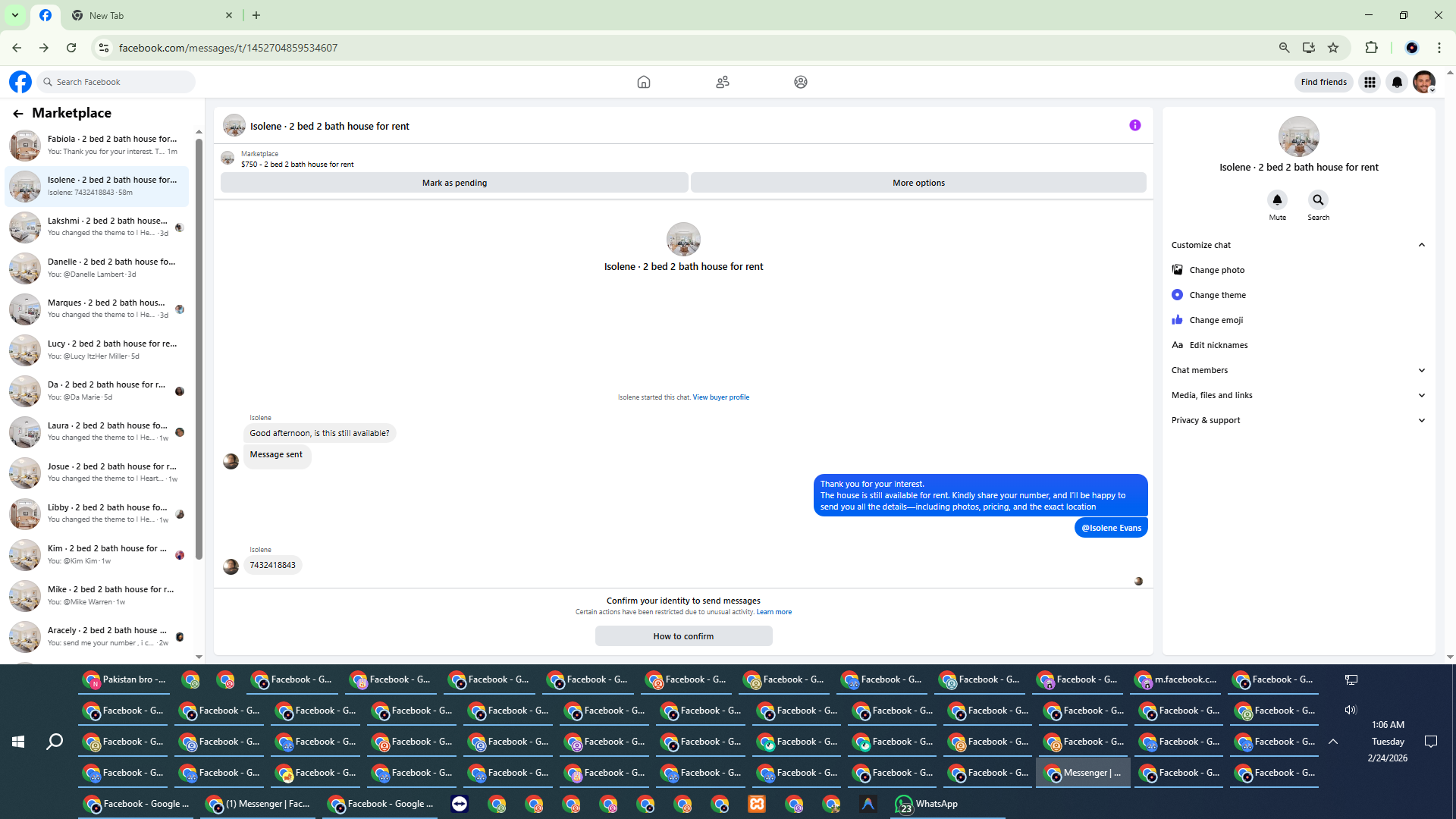Open the notifications bell in header
1456x819 pixels.
pyautogui.click(x=1396, y=82)
